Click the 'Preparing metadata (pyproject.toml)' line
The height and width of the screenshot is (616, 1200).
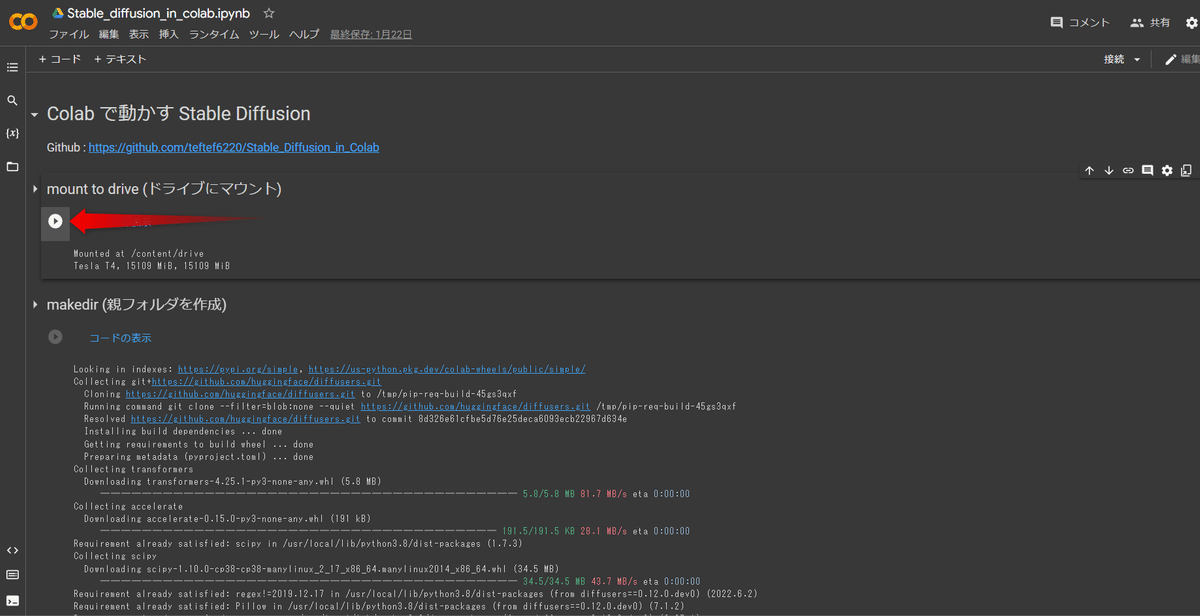coord(198,457)
